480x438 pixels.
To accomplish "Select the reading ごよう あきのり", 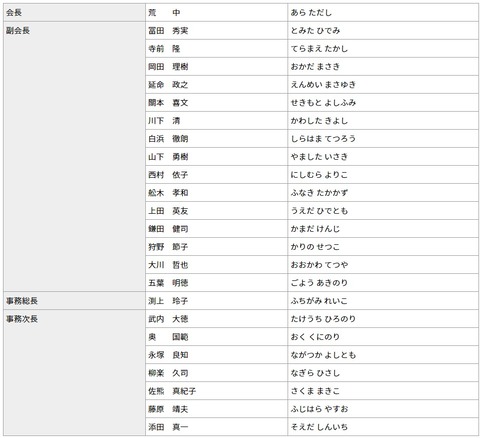I will coord(319,283).
